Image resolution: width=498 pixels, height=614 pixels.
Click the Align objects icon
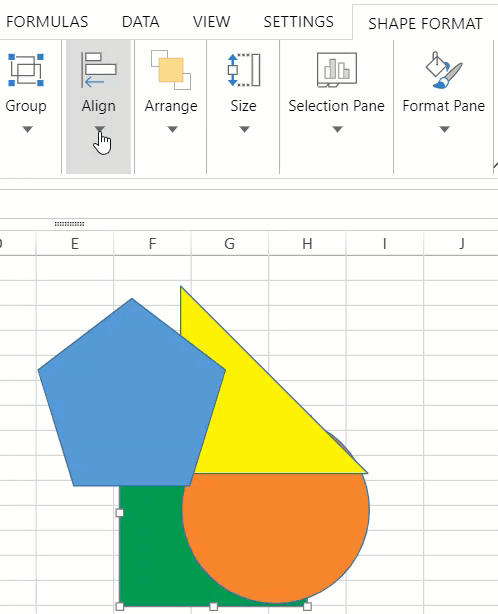coord(99,70)
